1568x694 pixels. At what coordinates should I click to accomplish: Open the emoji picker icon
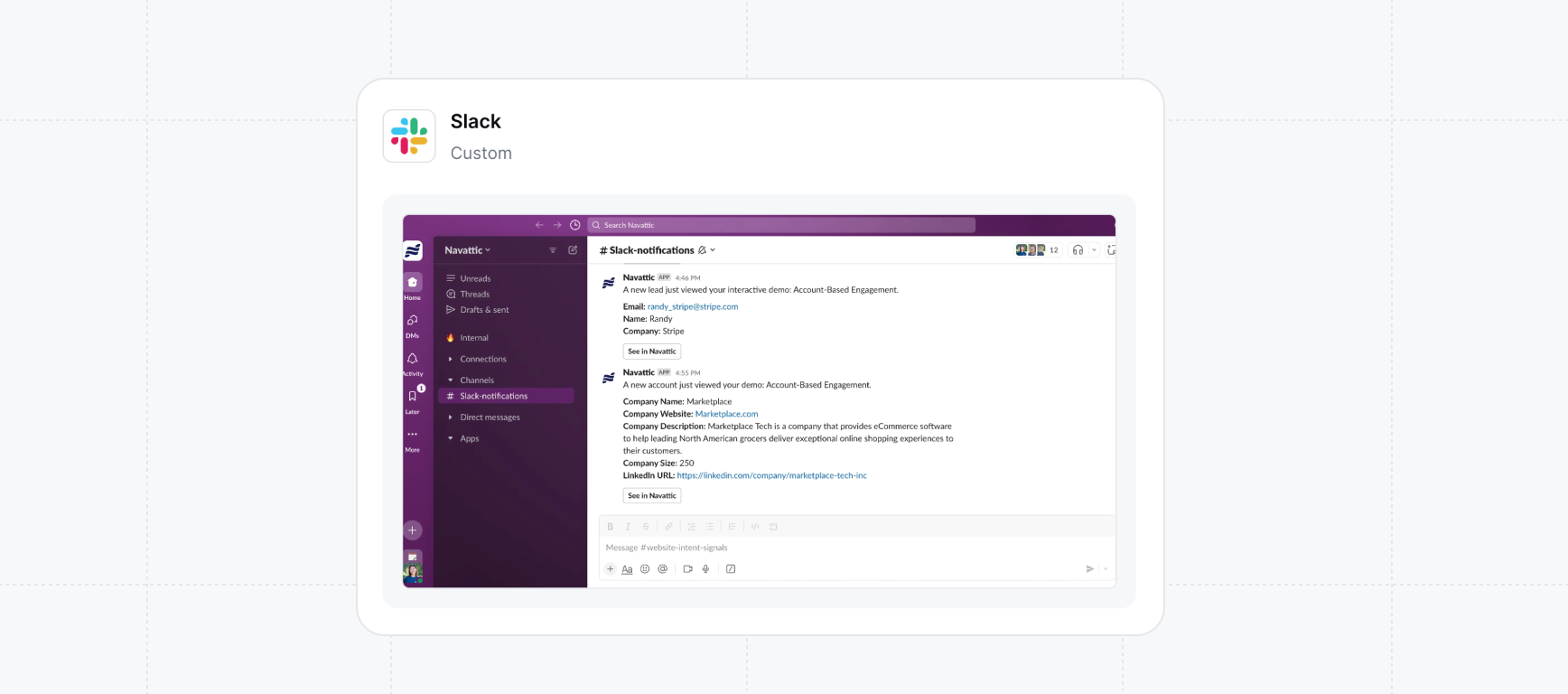pyautogui.click(x=645, y=569)
